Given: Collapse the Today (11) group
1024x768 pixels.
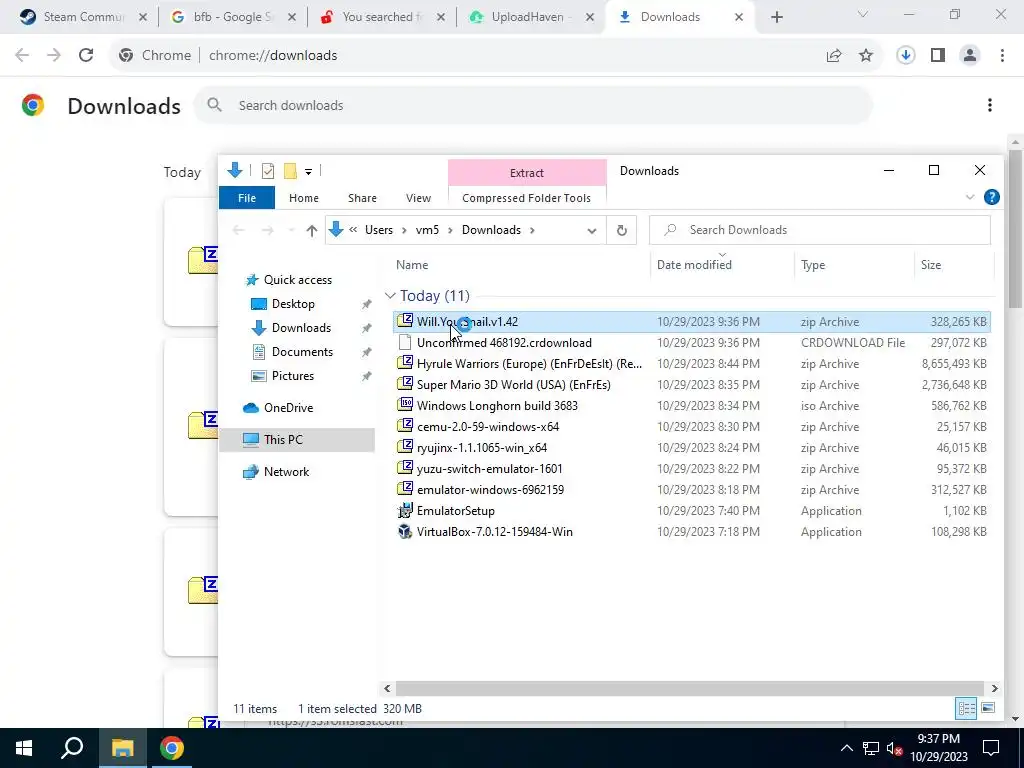Looking at the screenshot, I should (x=390, y=296).
